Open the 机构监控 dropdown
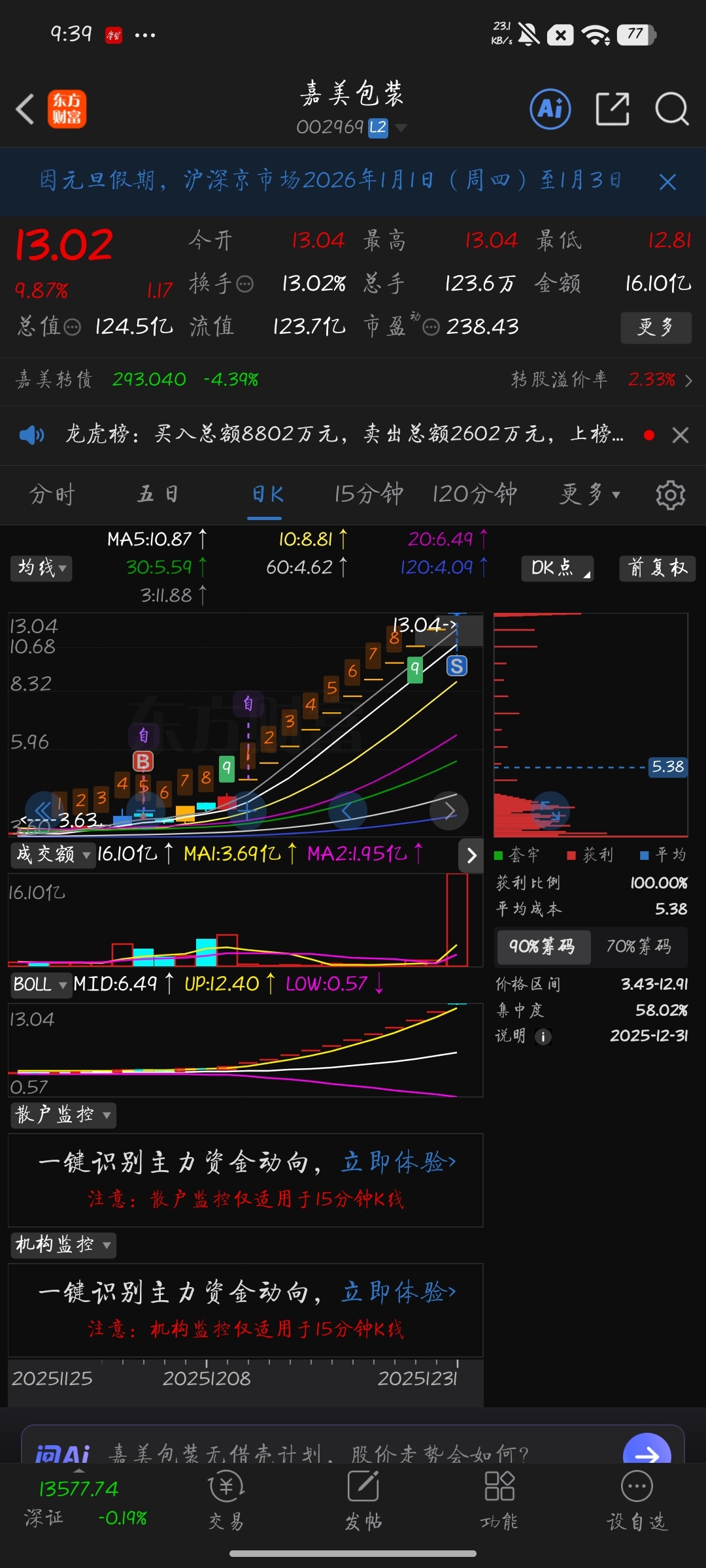This screenshot has width=706, height=1568. 63,1245
